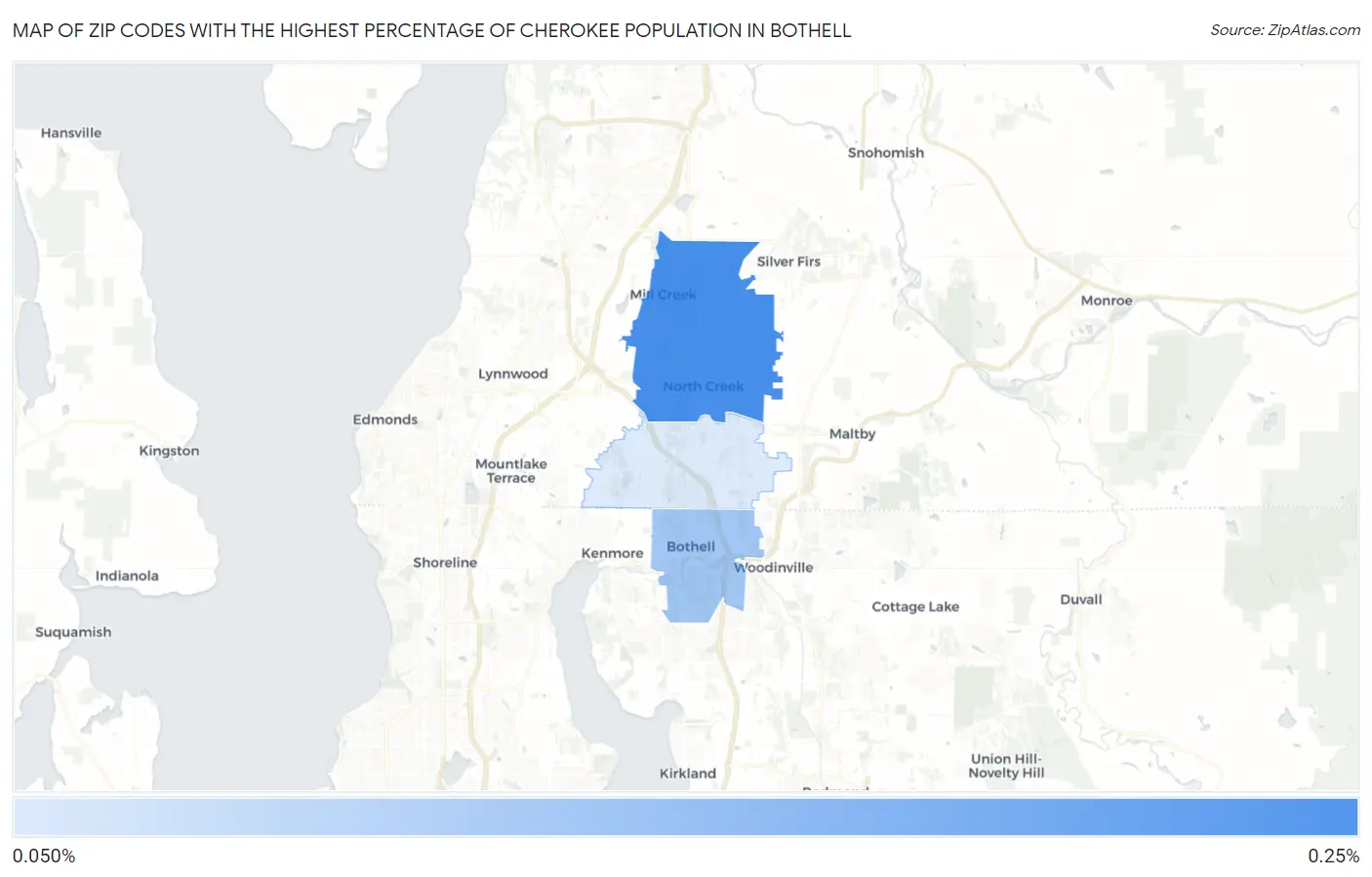1372x877 pixels.
Task: Click the map title heading
Action: (x=432, y=30)
